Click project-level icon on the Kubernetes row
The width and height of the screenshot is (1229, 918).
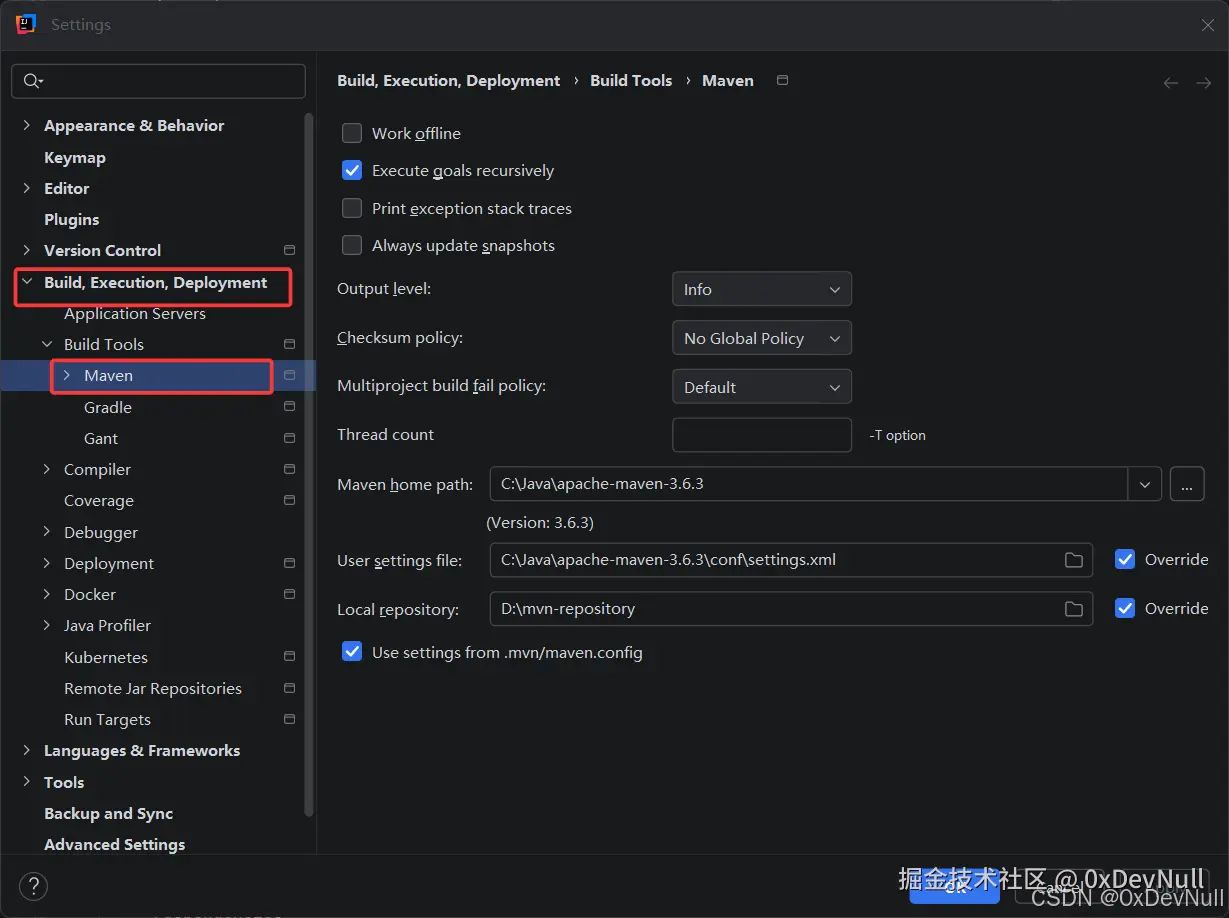pos(290,657)
